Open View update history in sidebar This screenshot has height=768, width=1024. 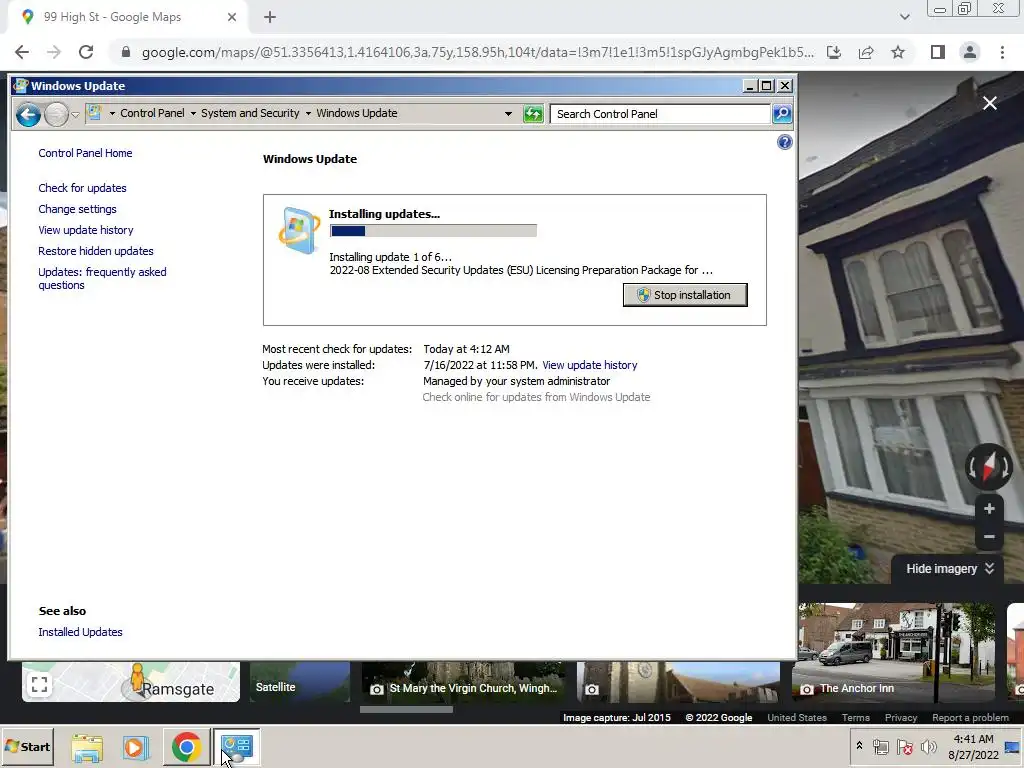[x=86, y=230]
